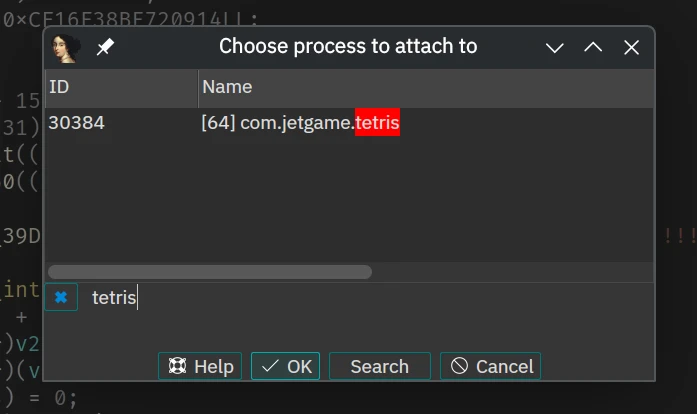Click the horizontal scrollbar under the process list
This screenshot has height=414, width=697.
(210, 272)
